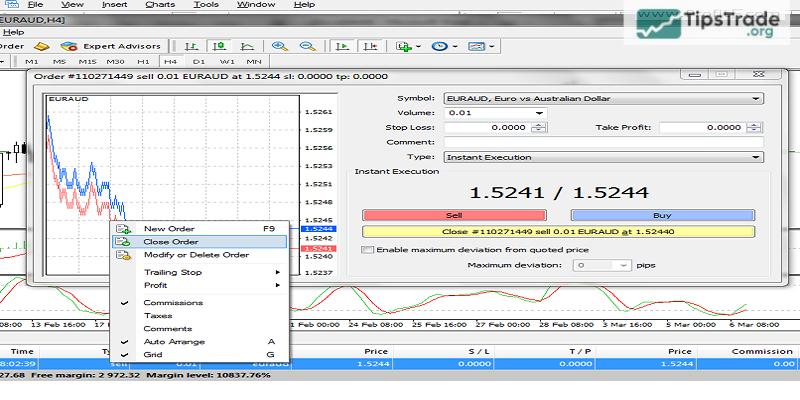
Task: Switch chart to candlestick mode
Action: [218, 46]
